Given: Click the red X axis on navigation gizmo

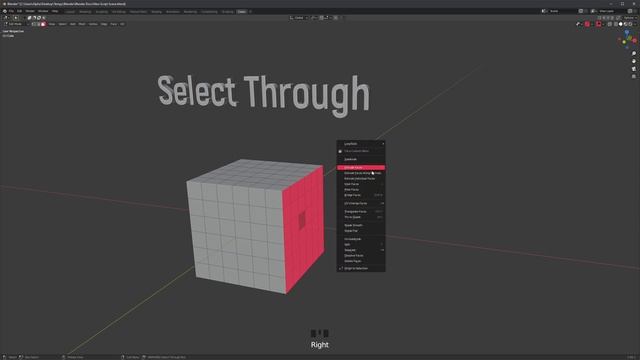Looking at the screenshot, I should pyautogui.click(x=634, y=40).
